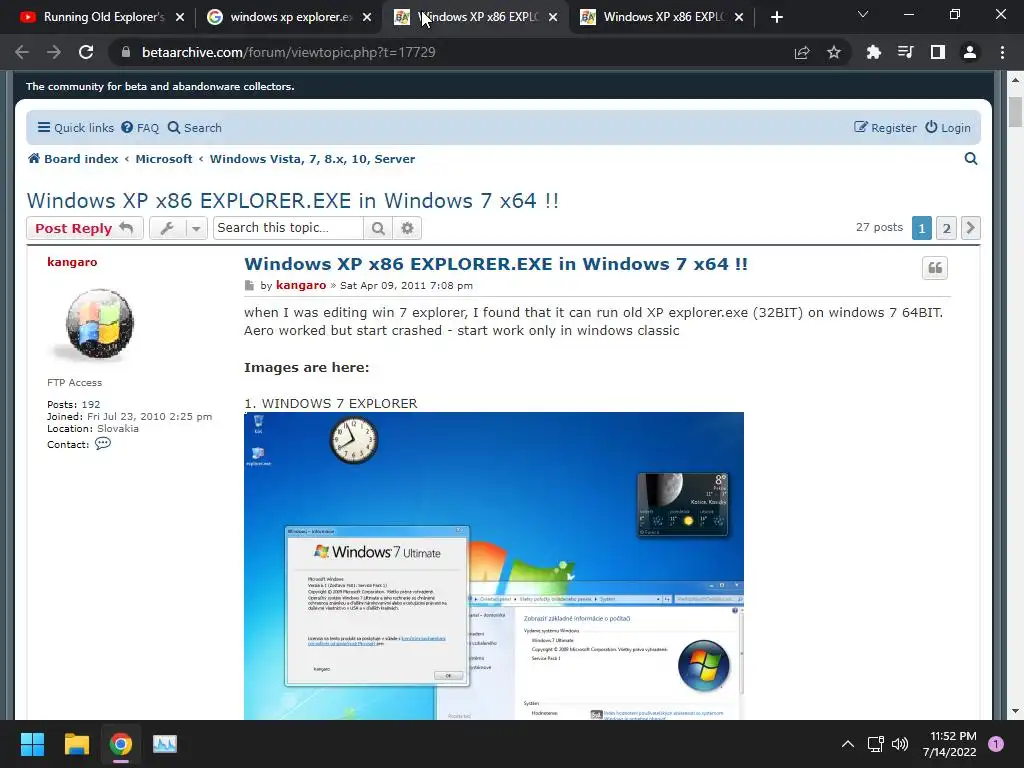This screenshot has height=768, width=1024.
Task: Open kangaro author link in post byline
Action: coord(300,285)
